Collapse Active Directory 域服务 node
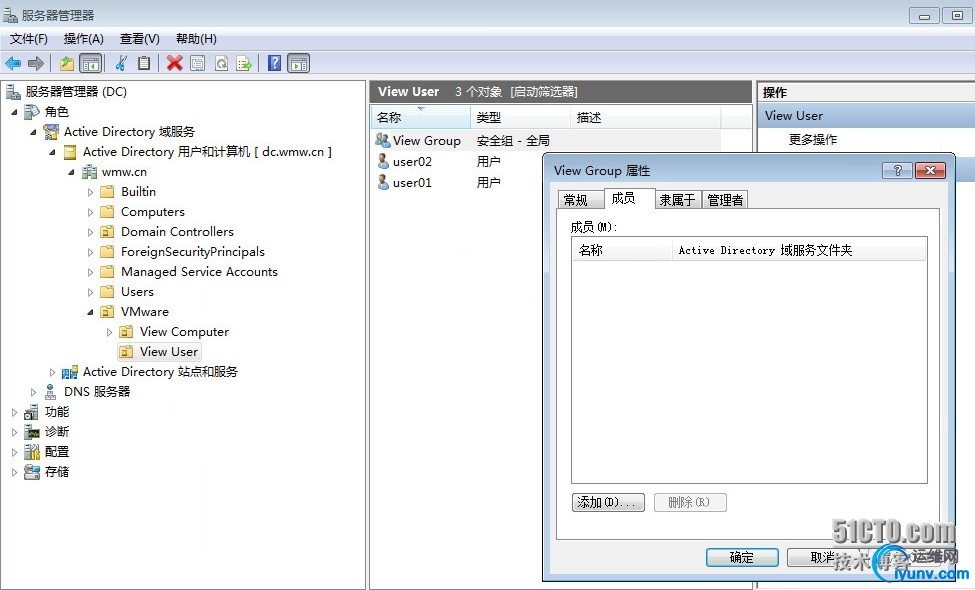Screen dimensions: 975x590 [34, 132]
